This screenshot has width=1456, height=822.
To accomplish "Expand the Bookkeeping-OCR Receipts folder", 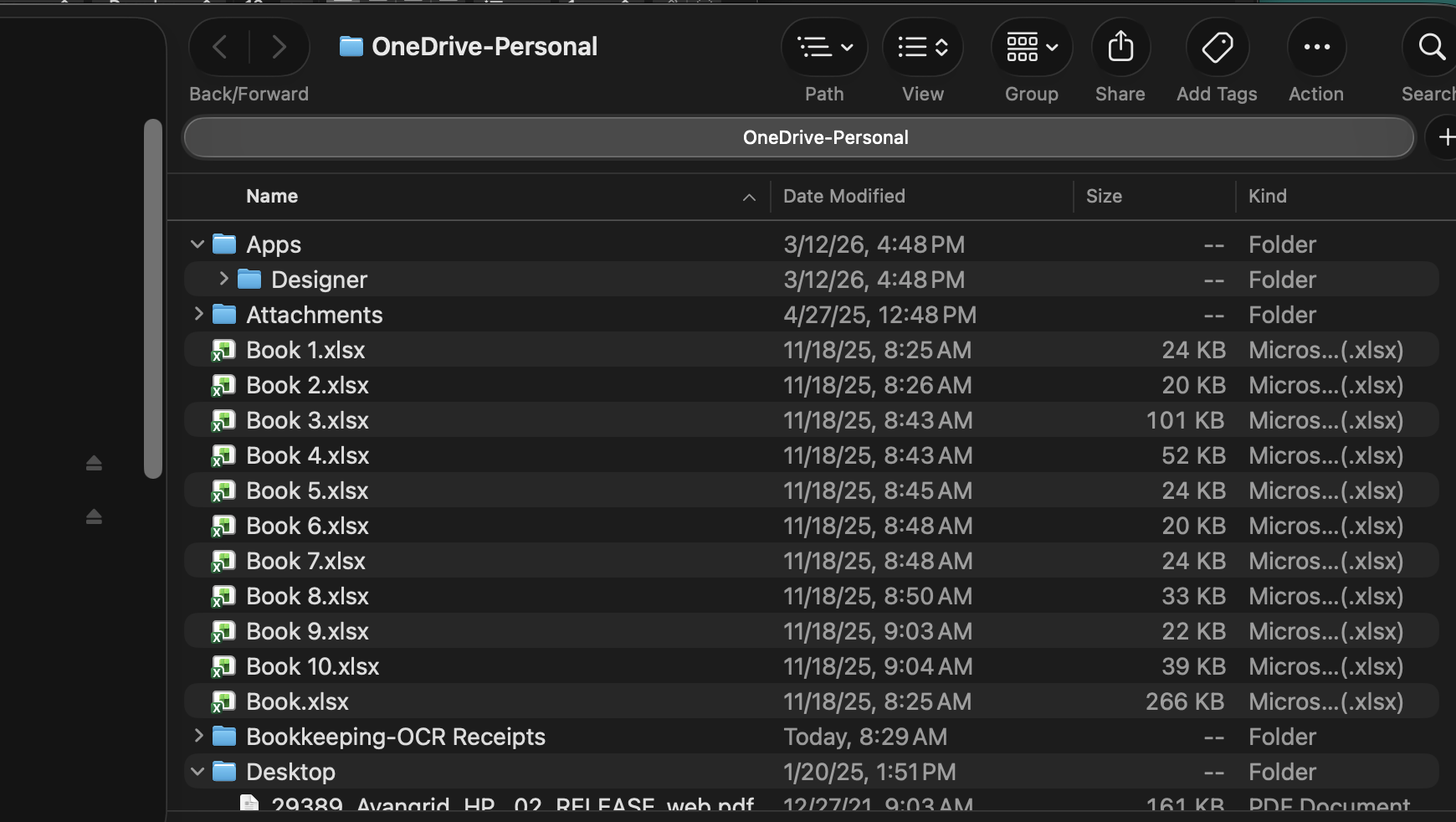I will 198,736.
